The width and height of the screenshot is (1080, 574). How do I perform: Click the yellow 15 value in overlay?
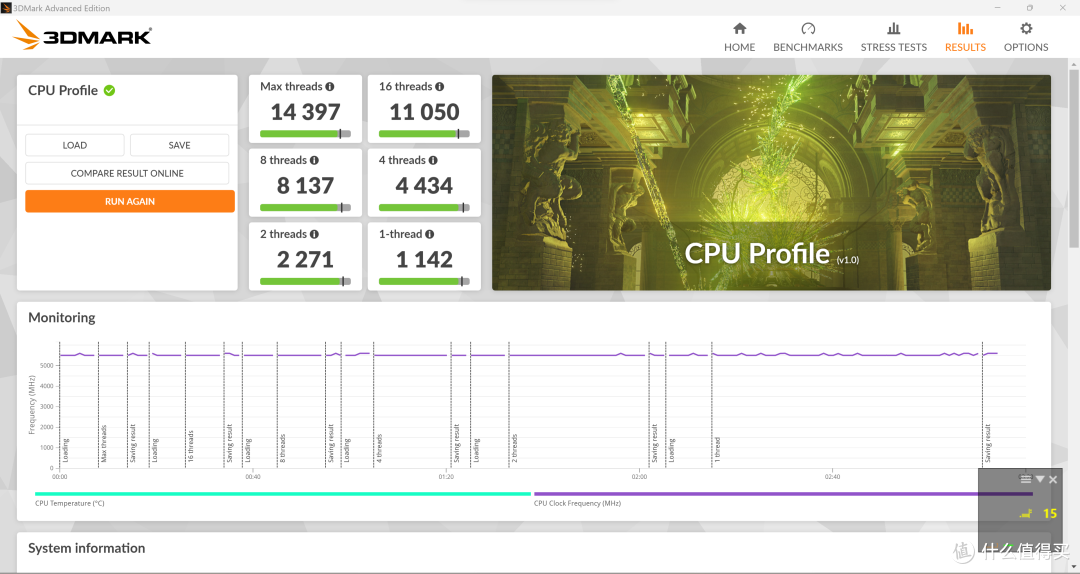(x=1050, y=513)
